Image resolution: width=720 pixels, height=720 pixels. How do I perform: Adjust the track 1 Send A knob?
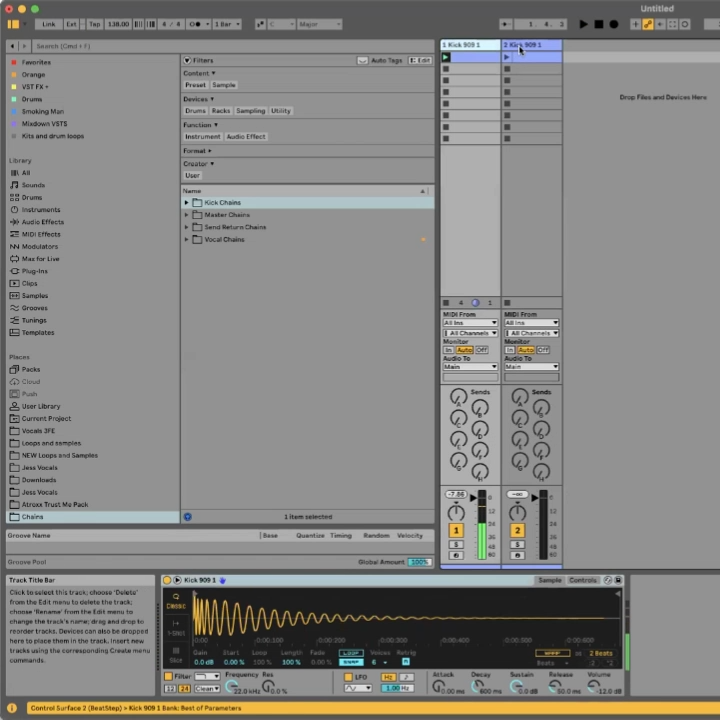click(458, 398)
